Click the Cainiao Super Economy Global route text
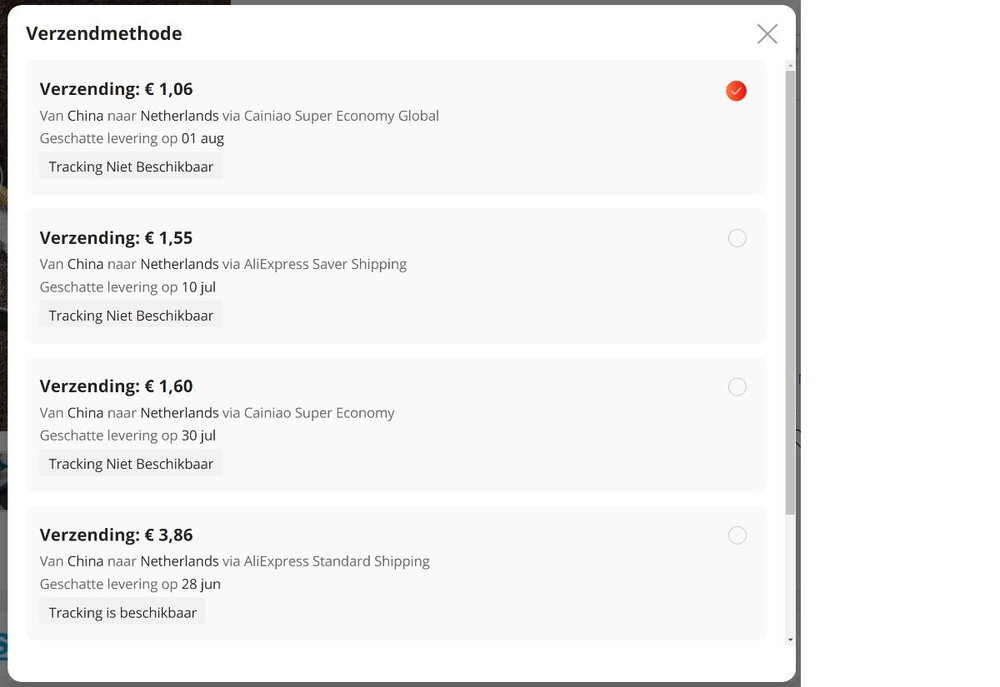1000x687 pixels. [239, 116]
